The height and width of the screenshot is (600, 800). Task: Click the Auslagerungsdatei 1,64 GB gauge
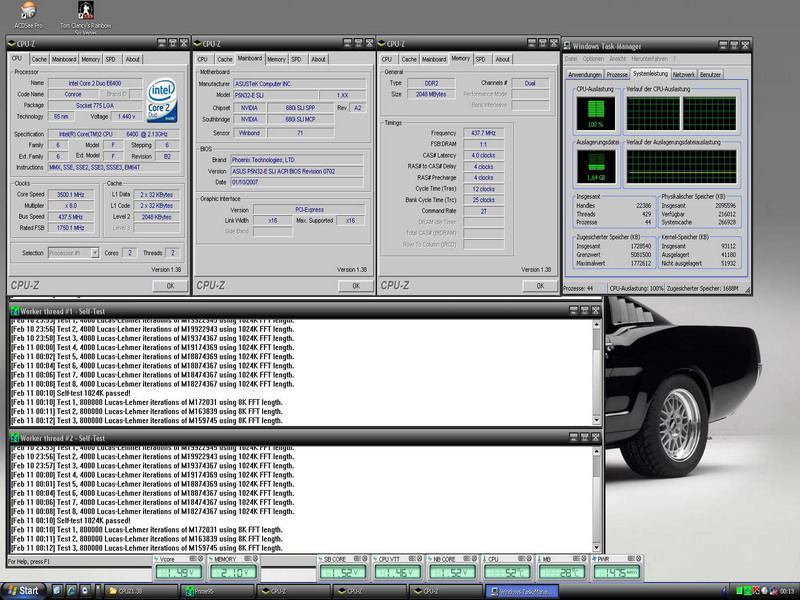point(596,166)
